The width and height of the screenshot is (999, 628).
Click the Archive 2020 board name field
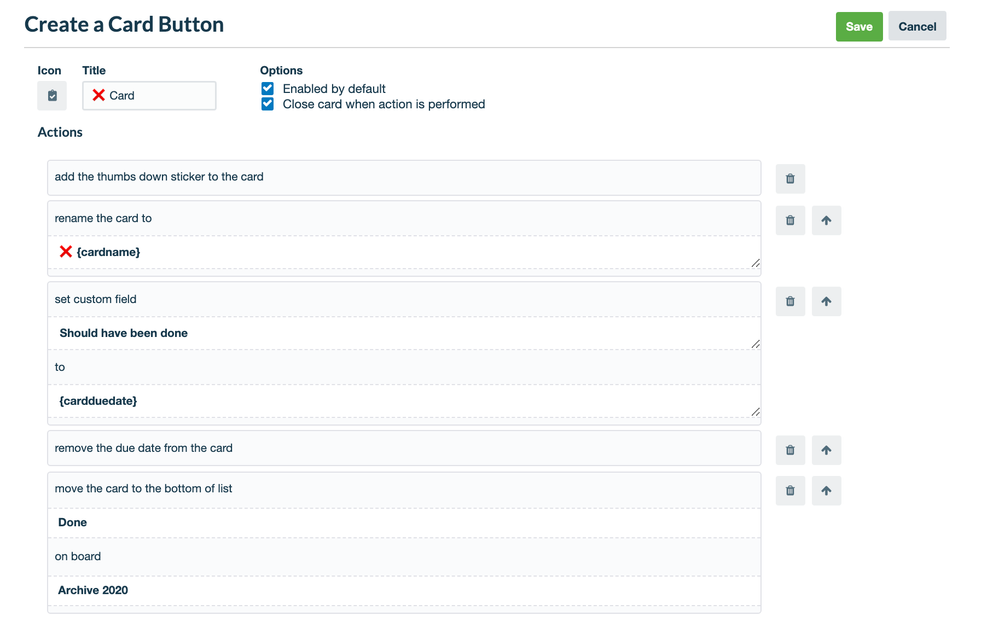pyautogui.click(x=400, y=591)
